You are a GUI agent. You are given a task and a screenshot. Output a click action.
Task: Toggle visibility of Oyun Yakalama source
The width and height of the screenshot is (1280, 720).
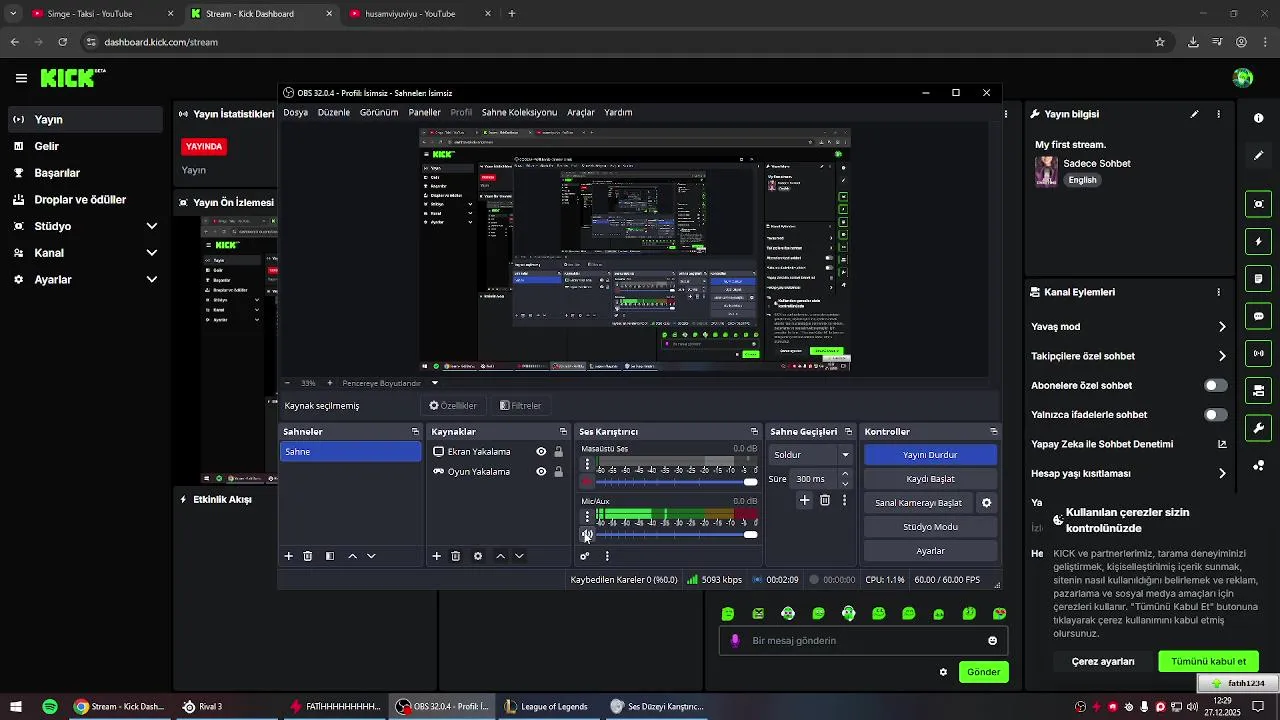click(x=541, y=472)
